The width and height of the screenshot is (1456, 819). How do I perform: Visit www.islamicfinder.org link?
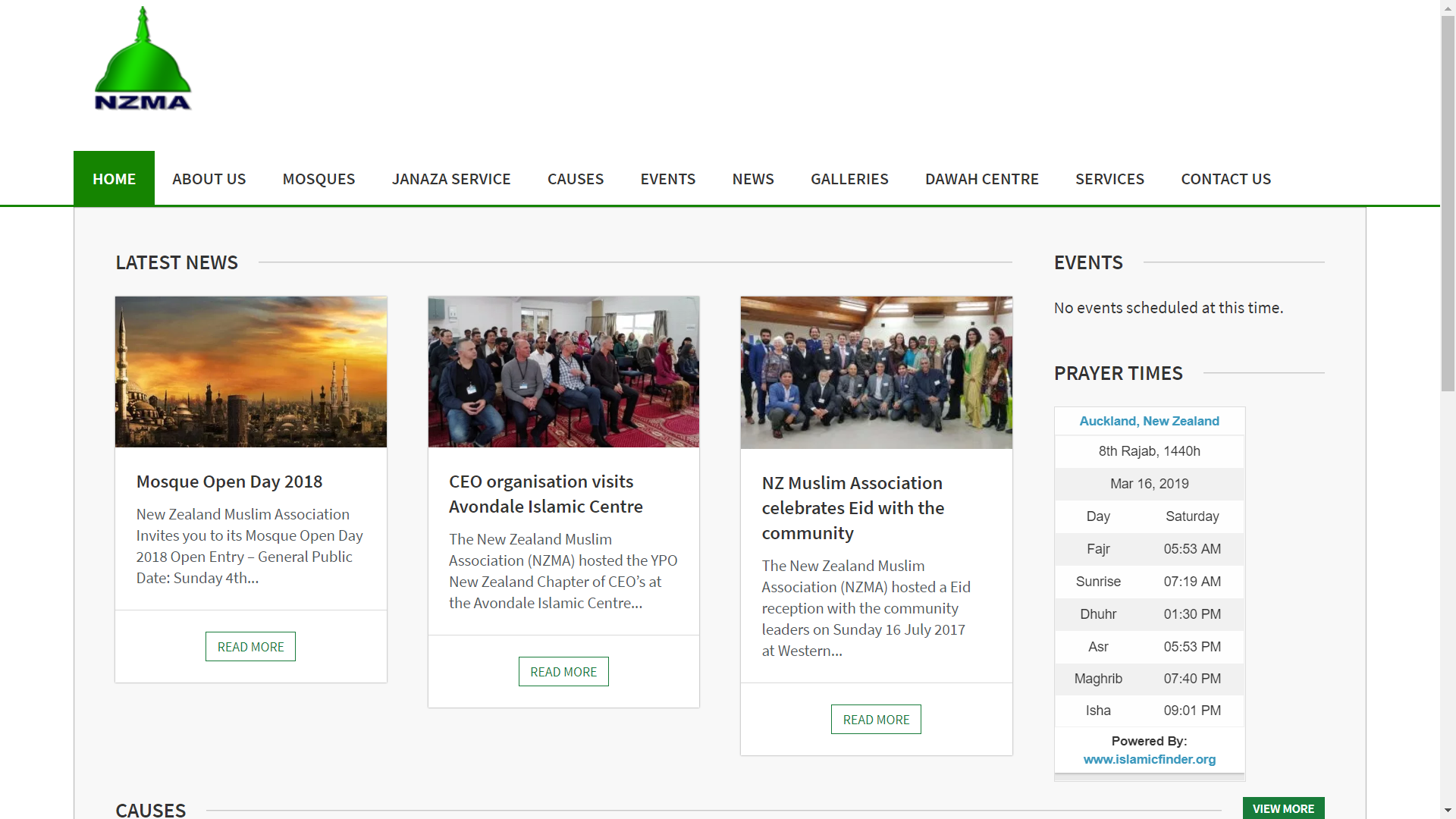[x=1149, y=759]
